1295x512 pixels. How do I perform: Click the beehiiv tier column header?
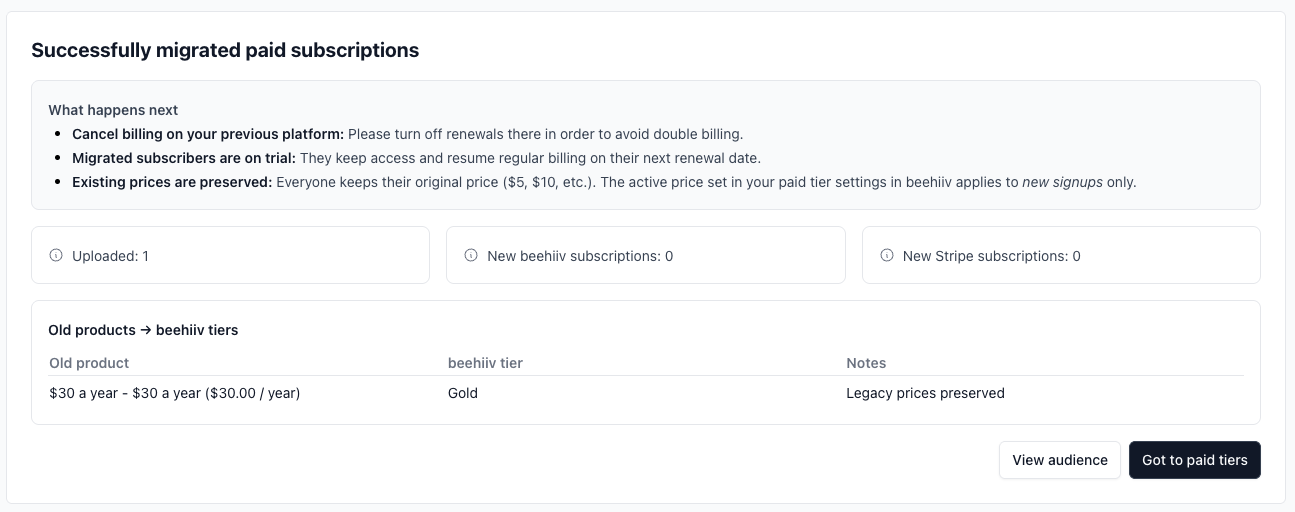[485, 363]
